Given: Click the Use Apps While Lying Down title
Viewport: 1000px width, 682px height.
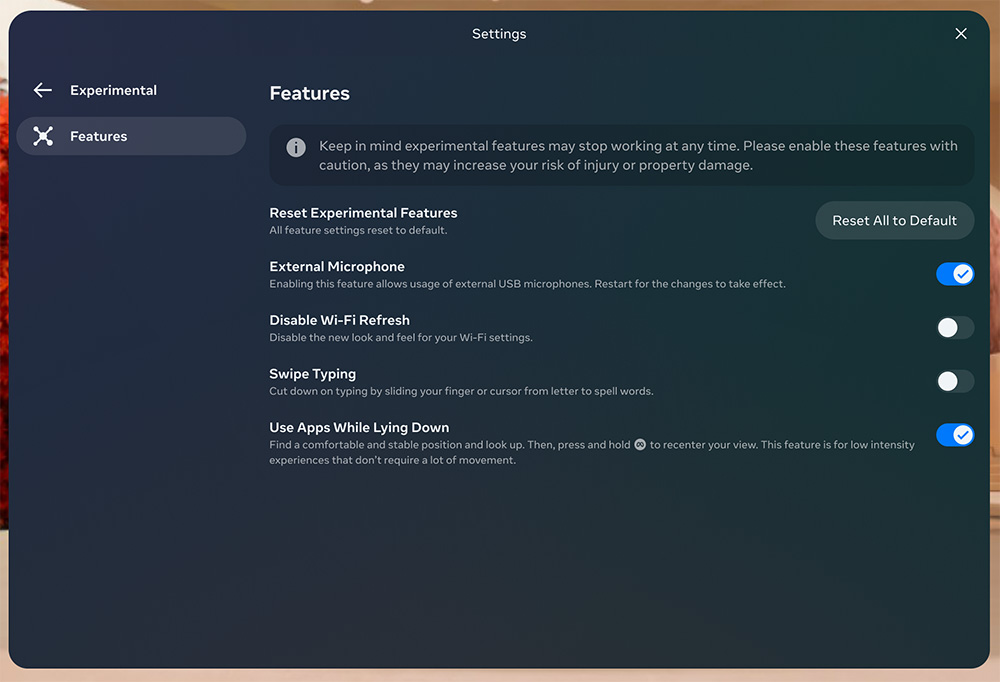Looking at the screenshot, I should pyautogui.click(x=359, y=428).
